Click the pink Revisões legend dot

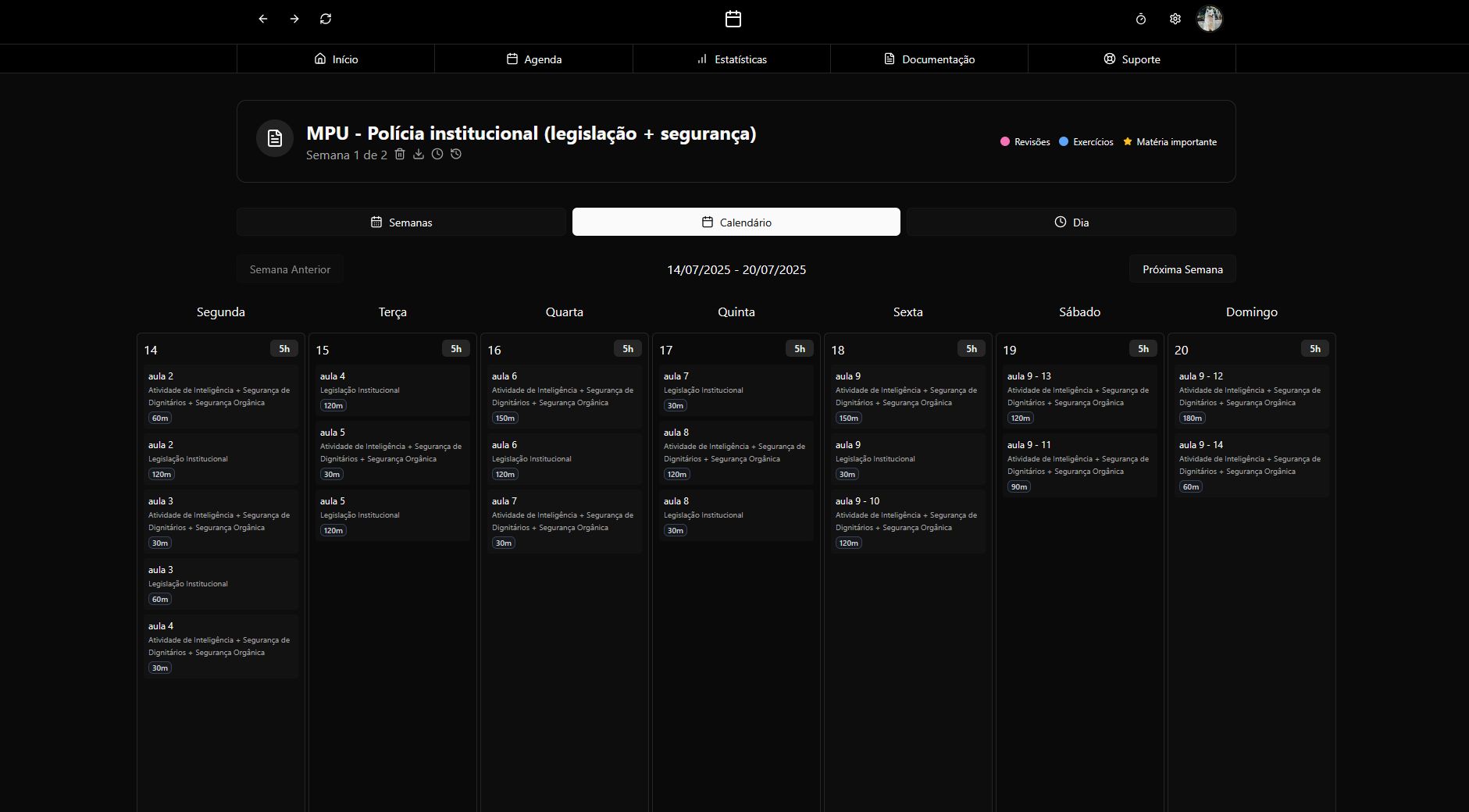point(1005,142)
